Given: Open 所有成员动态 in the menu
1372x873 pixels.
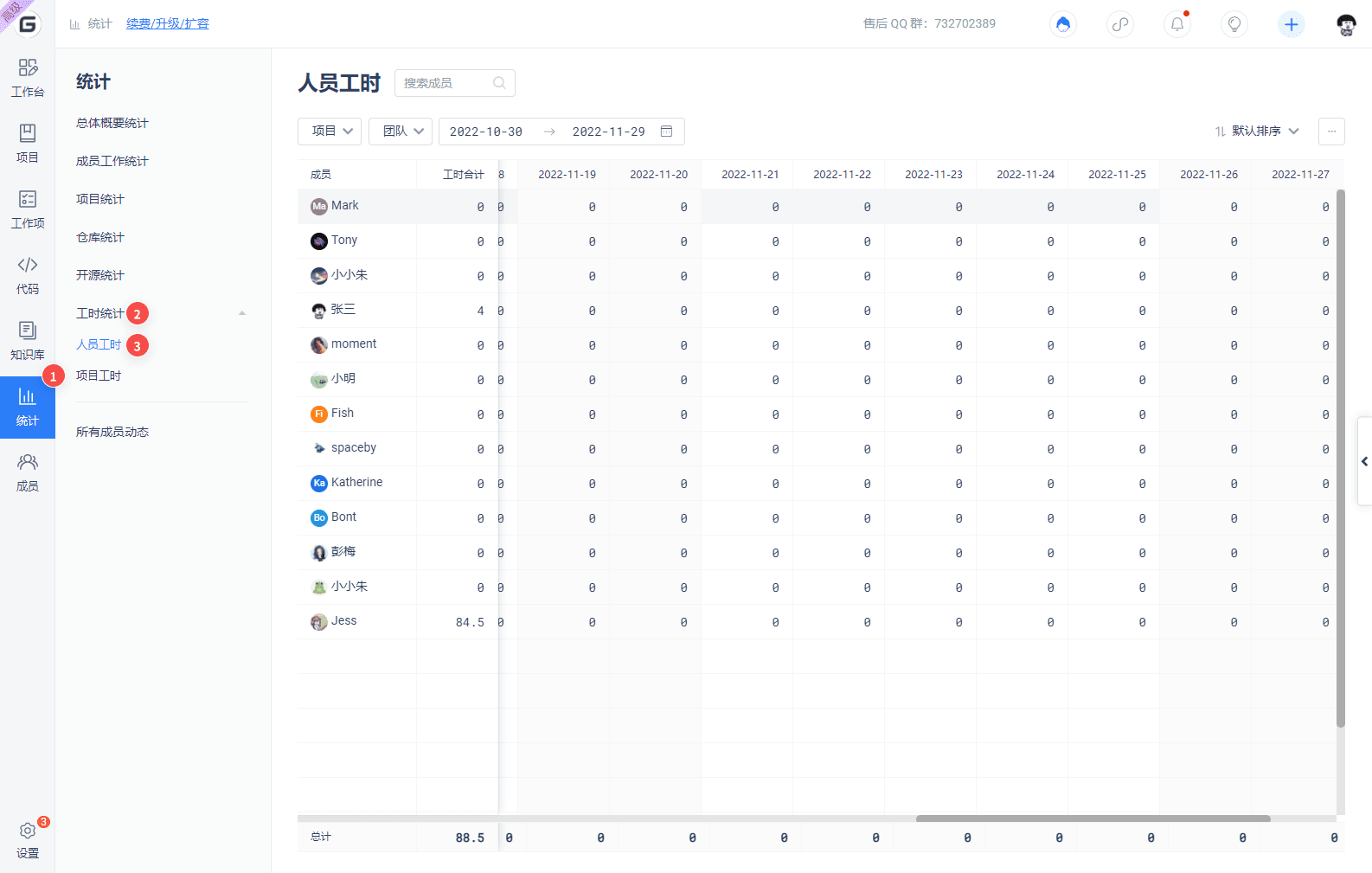Looking at the screenshot, I should (112, 432).
